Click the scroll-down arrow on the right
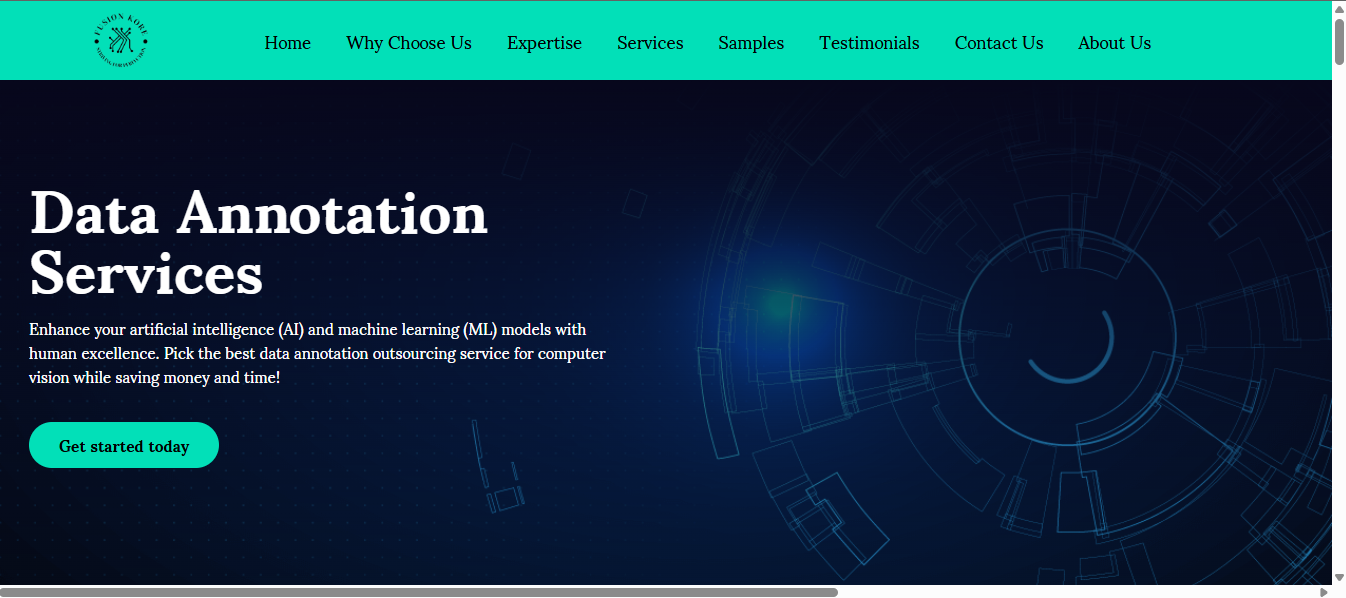Viewport: 1346px width, 598px height. point(1338,578)
